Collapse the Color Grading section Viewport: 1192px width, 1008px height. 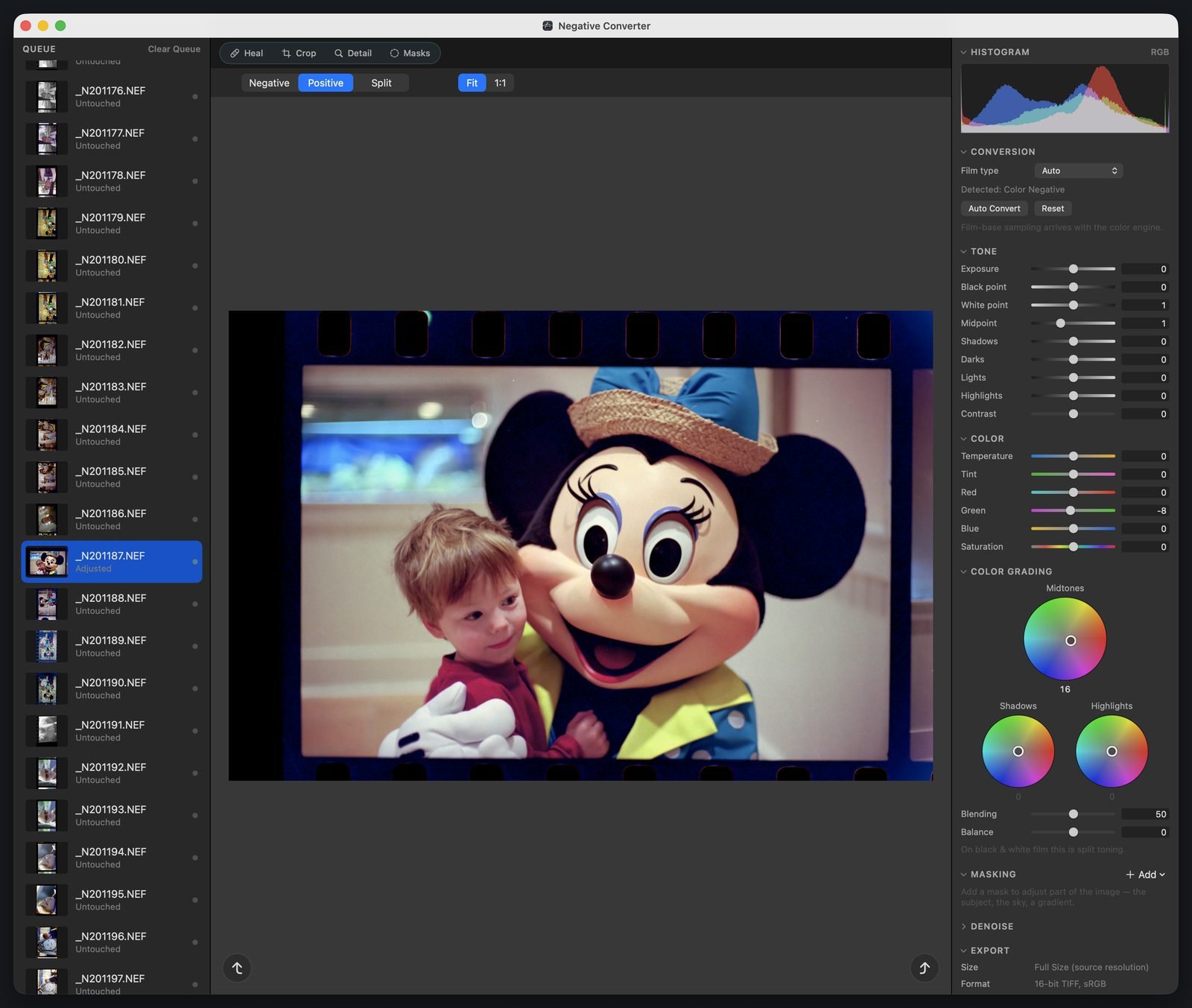pos(963,571)
